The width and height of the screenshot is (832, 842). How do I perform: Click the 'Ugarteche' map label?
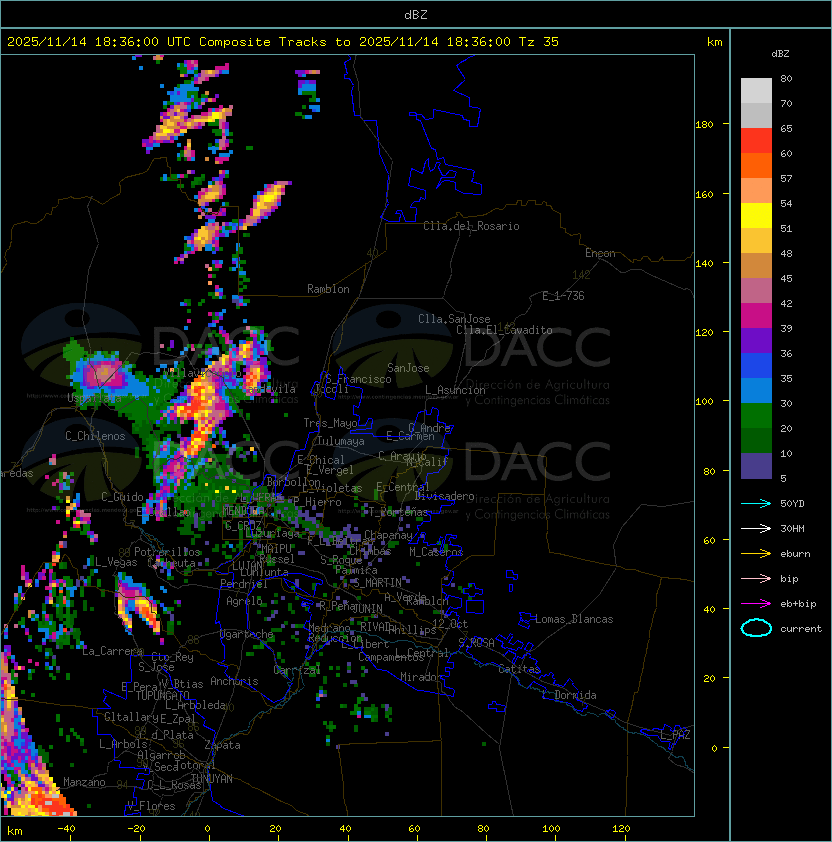coord(247,634)
